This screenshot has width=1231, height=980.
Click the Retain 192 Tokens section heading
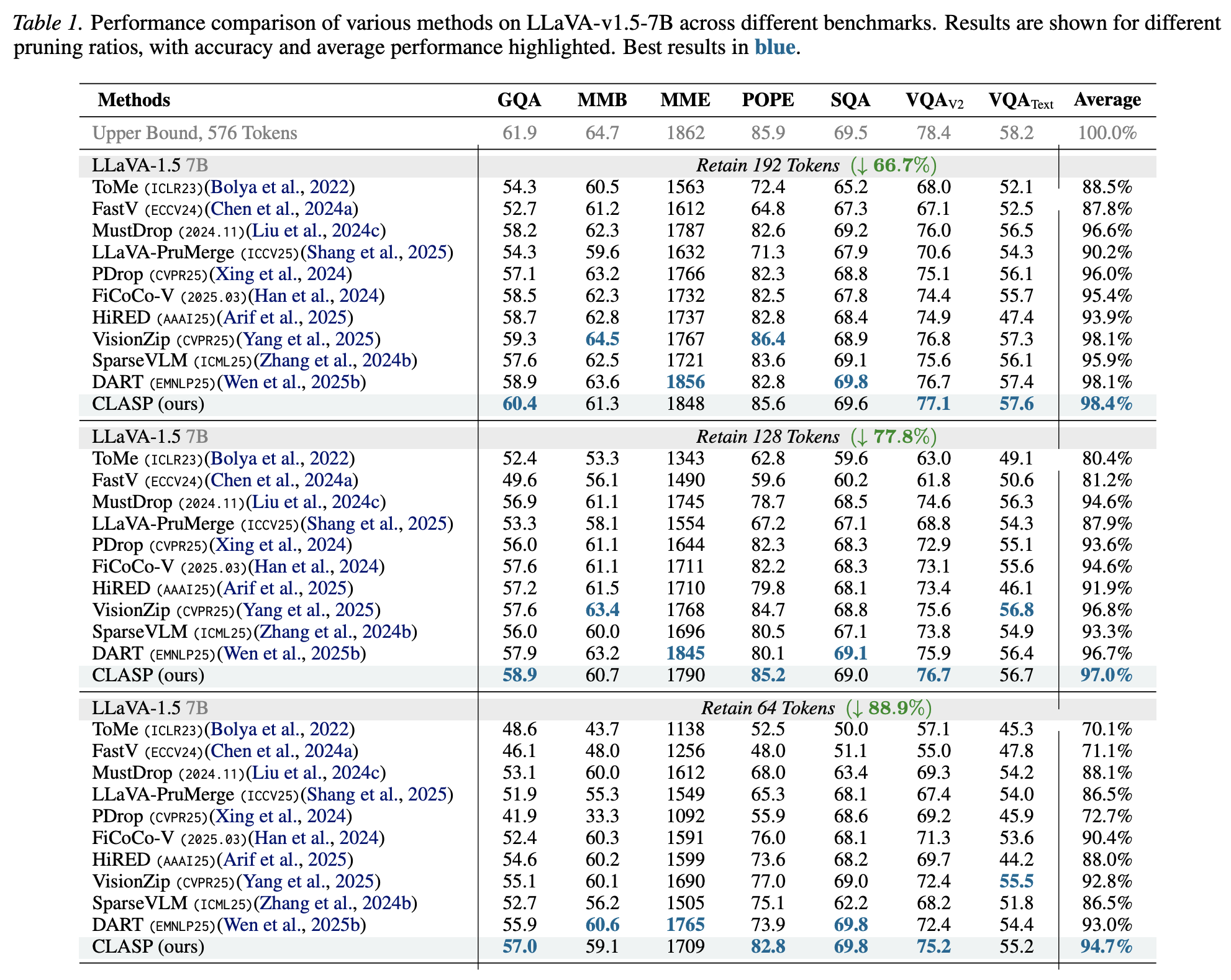(x=768, y=165)
